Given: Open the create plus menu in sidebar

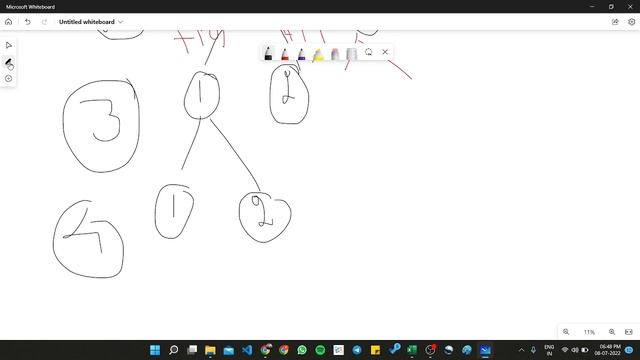Looking at the screenshot, I should click(9, 78).
